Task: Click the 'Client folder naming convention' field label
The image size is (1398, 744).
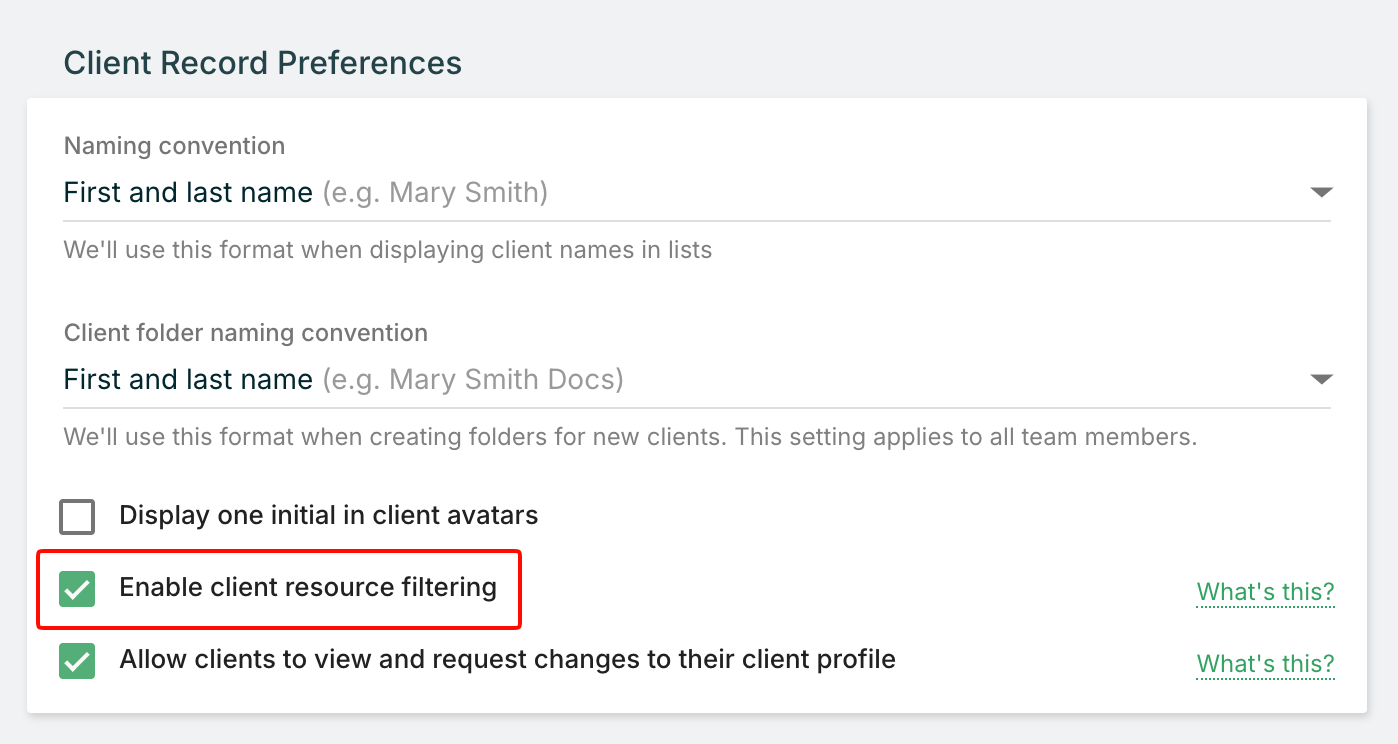Action: click(245, 333)
